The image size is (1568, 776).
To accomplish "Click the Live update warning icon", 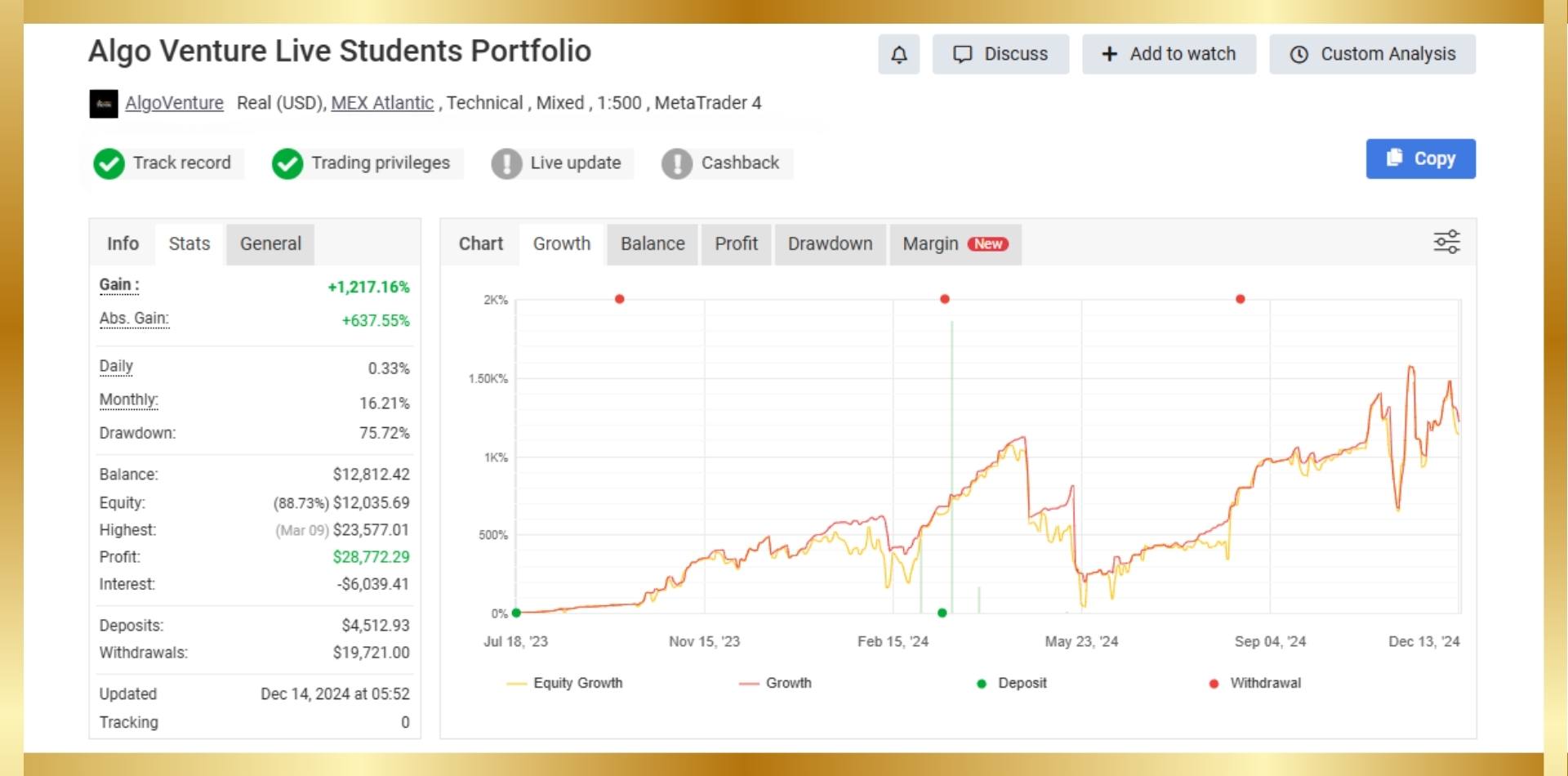I will [506, 163].
